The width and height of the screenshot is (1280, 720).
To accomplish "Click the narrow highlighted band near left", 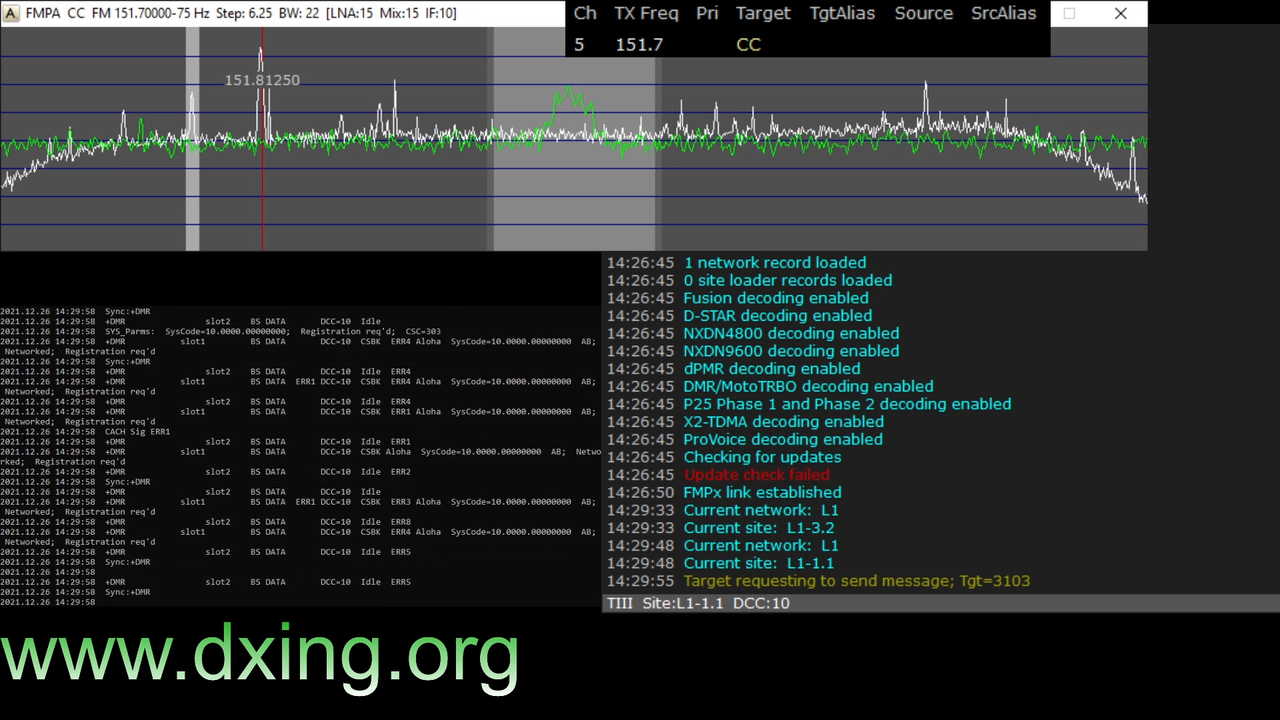I will 192,139.
